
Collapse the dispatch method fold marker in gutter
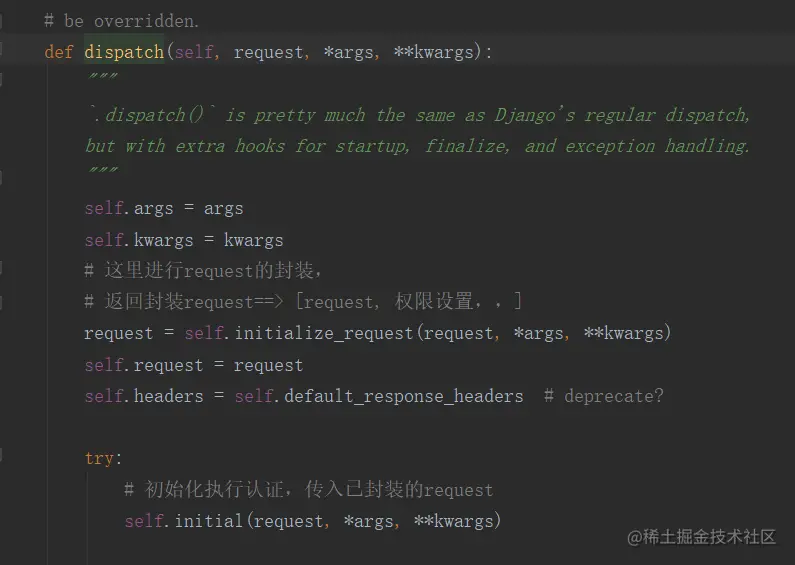[1, 49]
